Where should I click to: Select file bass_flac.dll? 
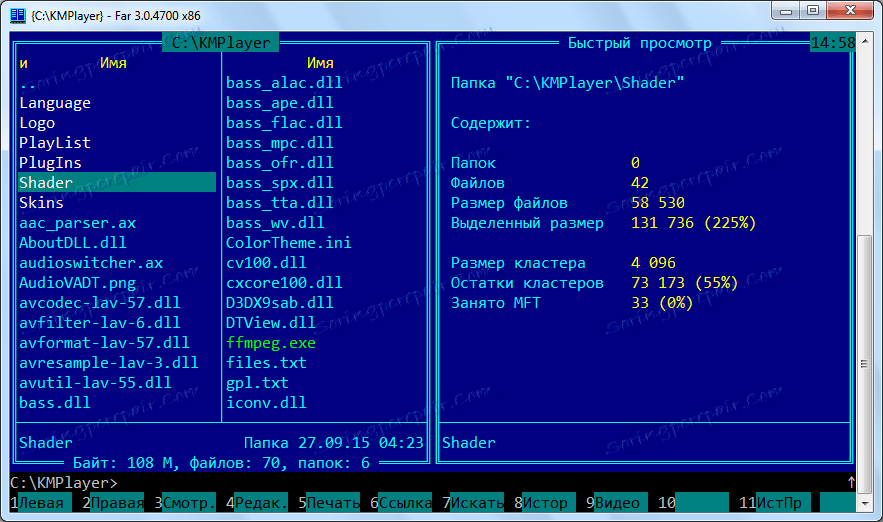[x=284, y=123]
